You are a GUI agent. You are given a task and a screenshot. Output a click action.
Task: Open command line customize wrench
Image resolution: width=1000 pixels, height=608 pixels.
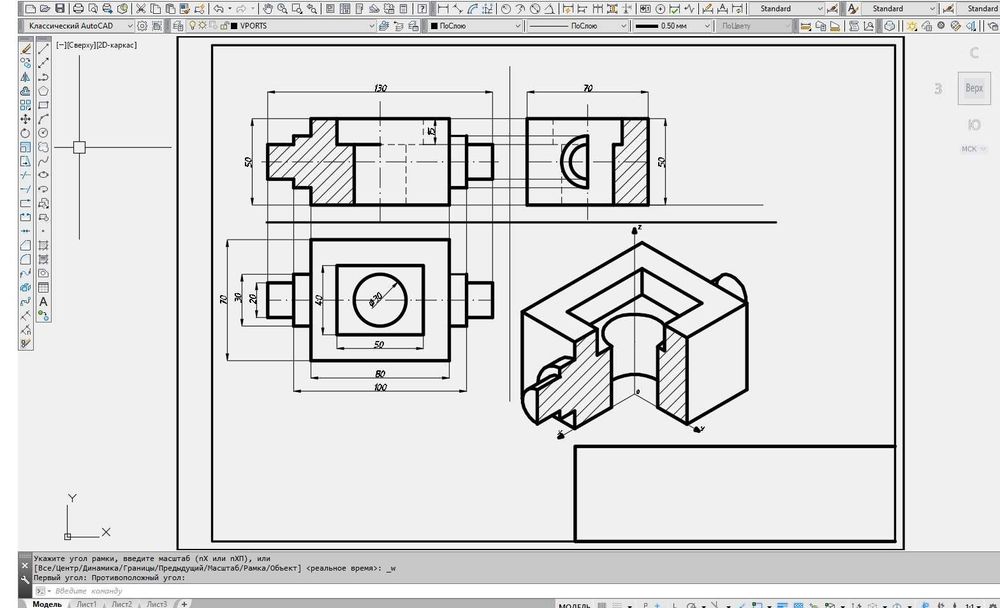(x=25, y=579)
